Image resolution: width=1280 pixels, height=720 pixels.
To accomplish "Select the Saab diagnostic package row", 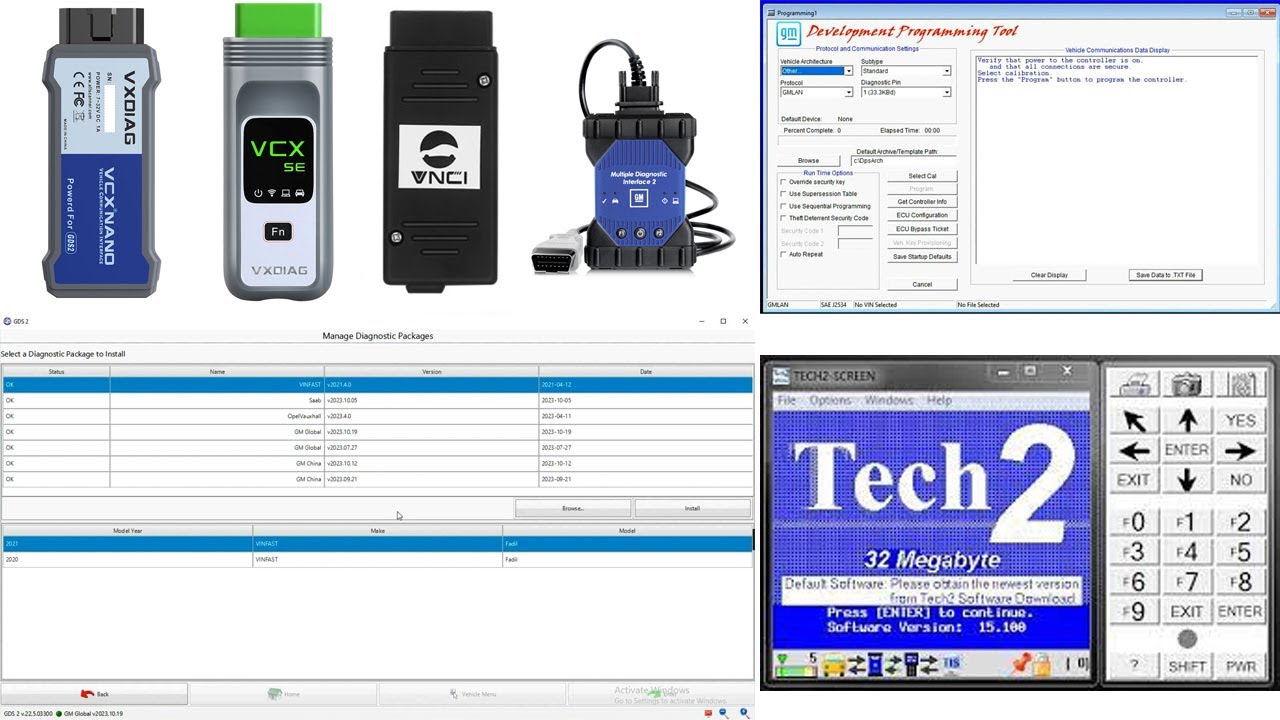I will [x=377, y=400].
